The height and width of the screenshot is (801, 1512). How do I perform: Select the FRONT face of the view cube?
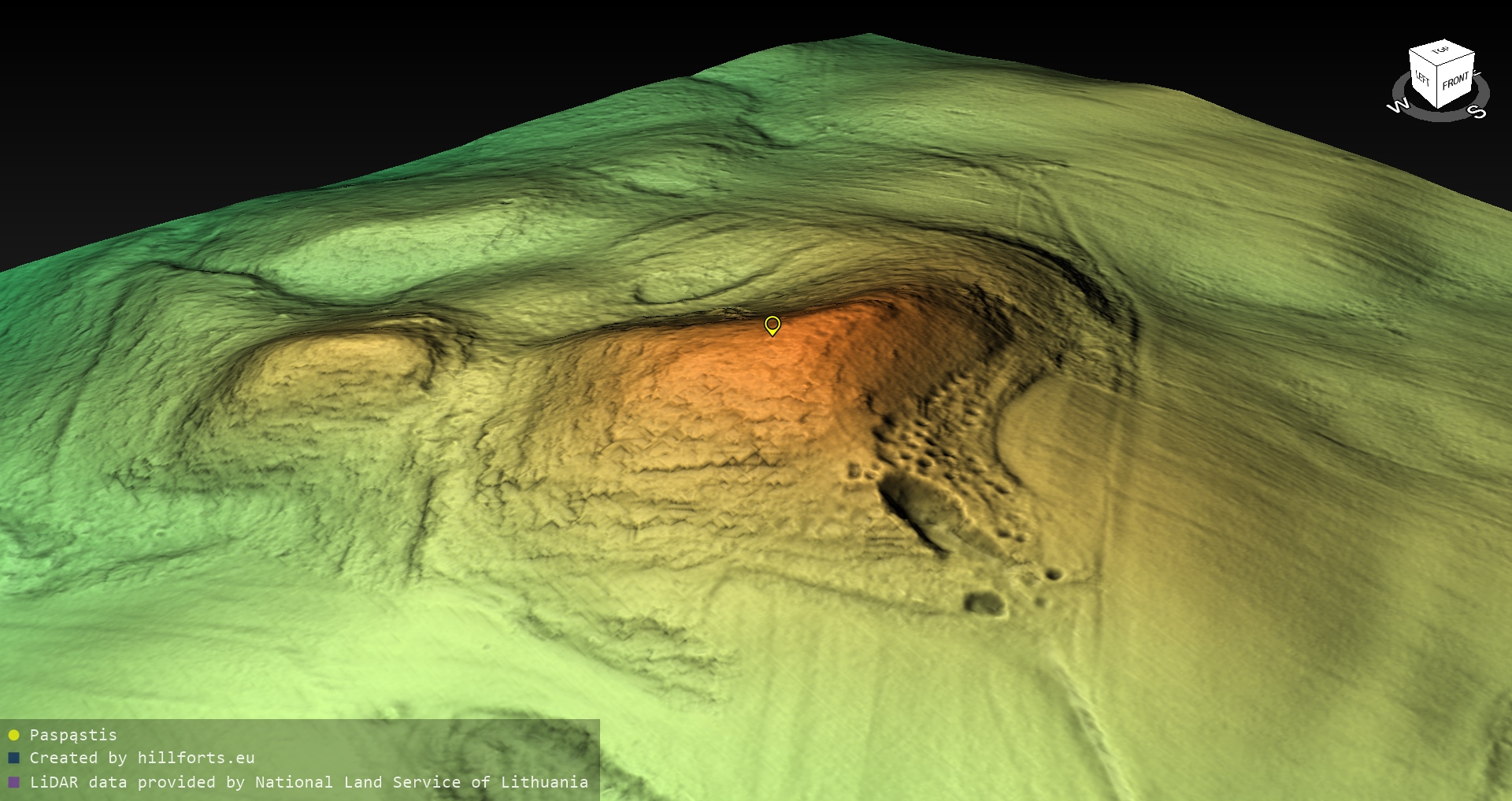pyautogui.click(x=1456, y=81)
